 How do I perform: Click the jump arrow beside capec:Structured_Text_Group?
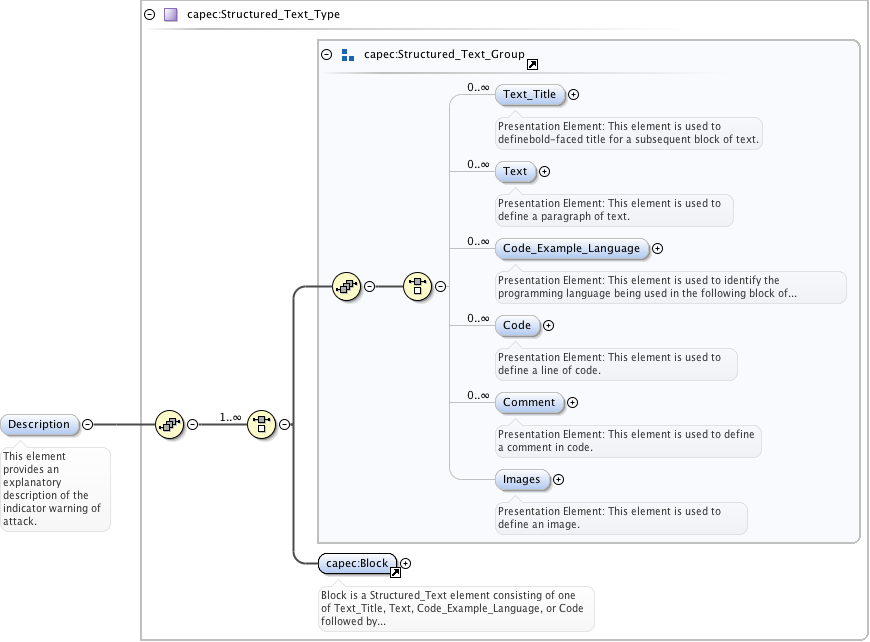click(x=532, y=65)
